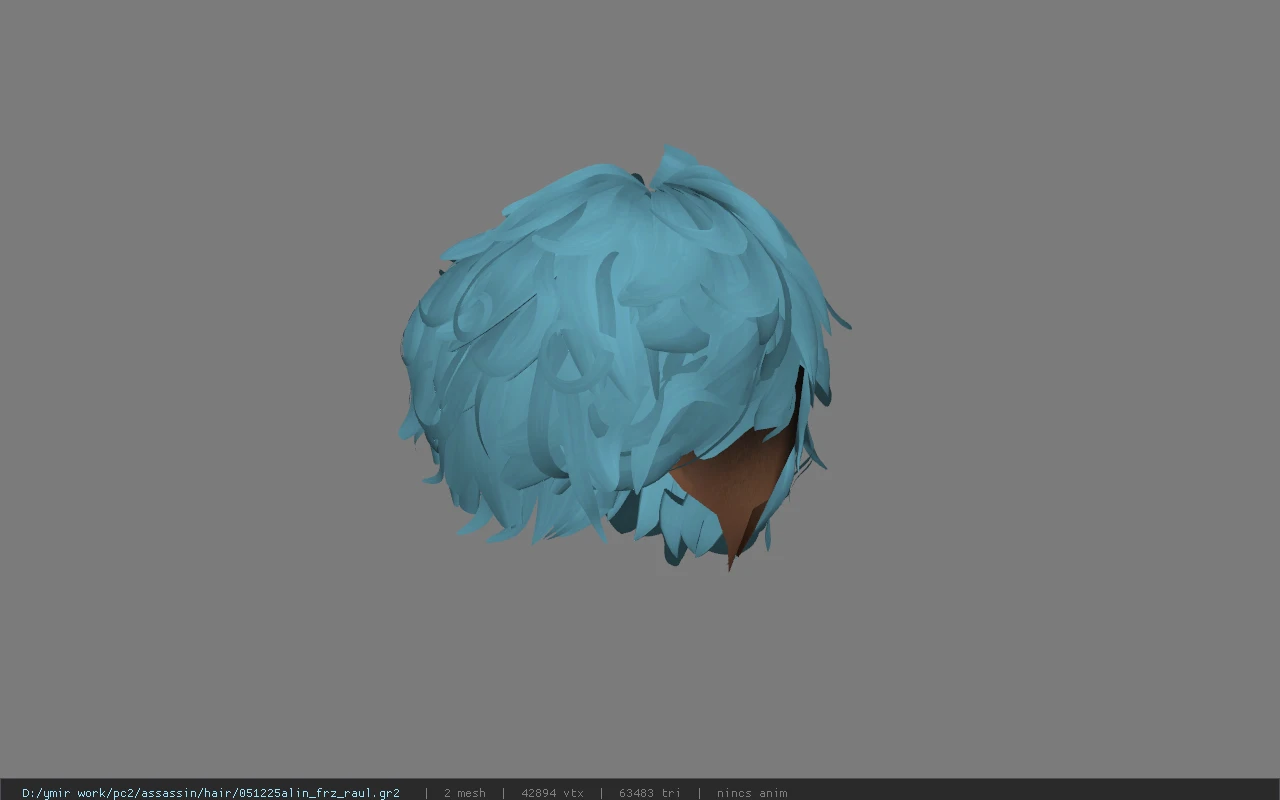The image size is (1280, 800).
Task: Click the '63483 tri' status entry
Action: [650, 793]
